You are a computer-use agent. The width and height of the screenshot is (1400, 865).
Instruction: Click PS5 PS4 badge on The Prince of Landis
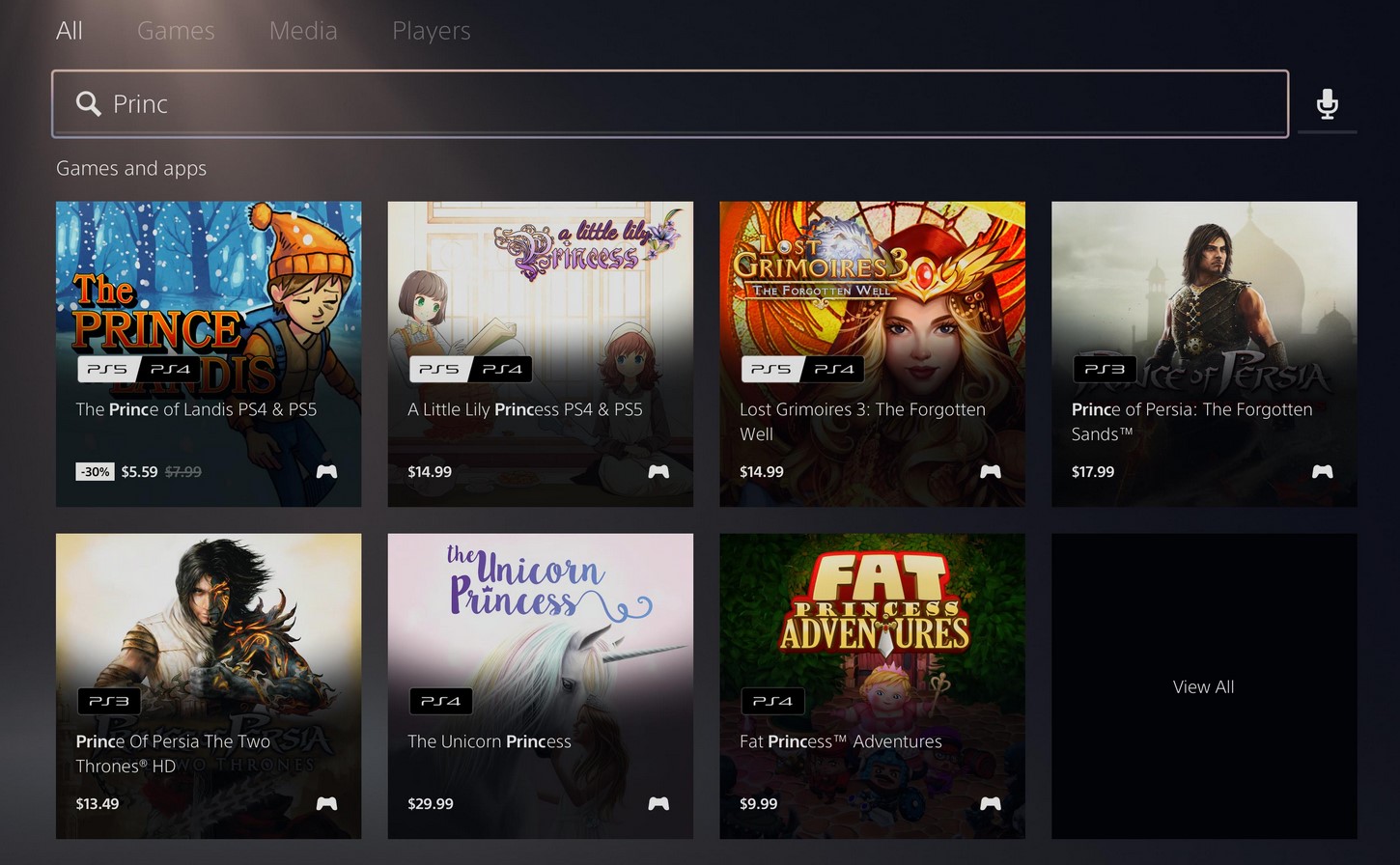pos(139,369)
